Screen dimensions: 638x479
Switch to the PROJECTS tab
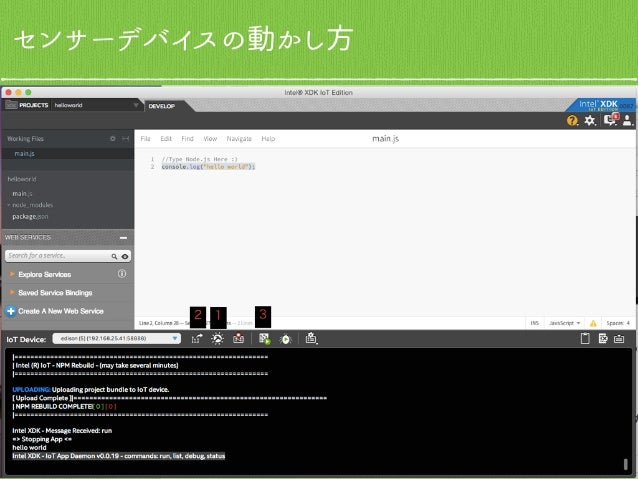pos(34,105)
